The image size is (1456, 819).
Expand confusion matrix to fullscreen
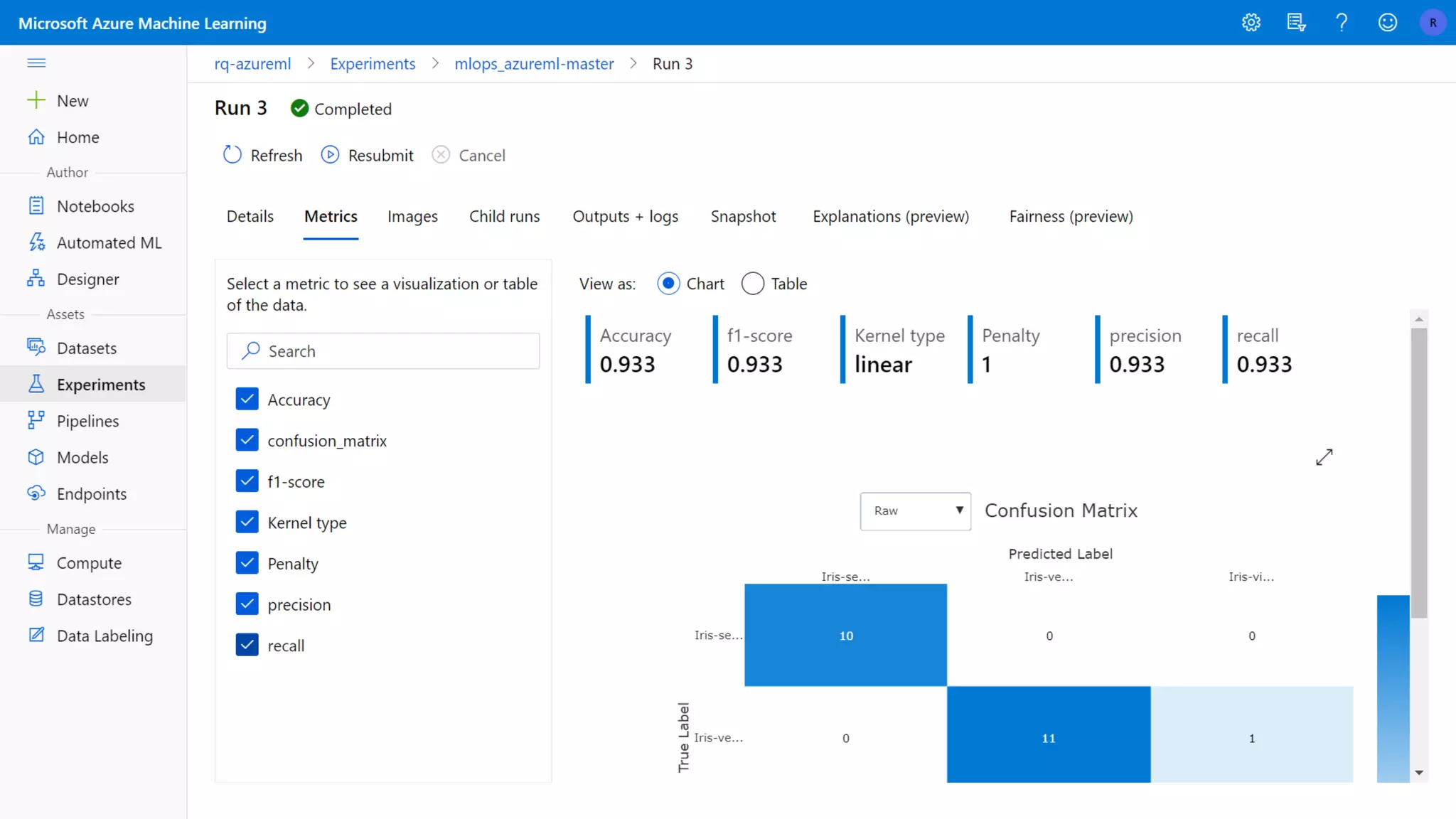(x=1324, y=457)
